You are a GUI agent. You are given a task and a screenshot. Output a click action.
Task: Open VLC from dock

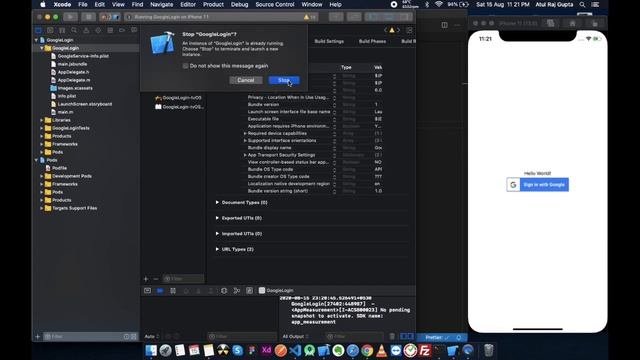pos(381,350)
